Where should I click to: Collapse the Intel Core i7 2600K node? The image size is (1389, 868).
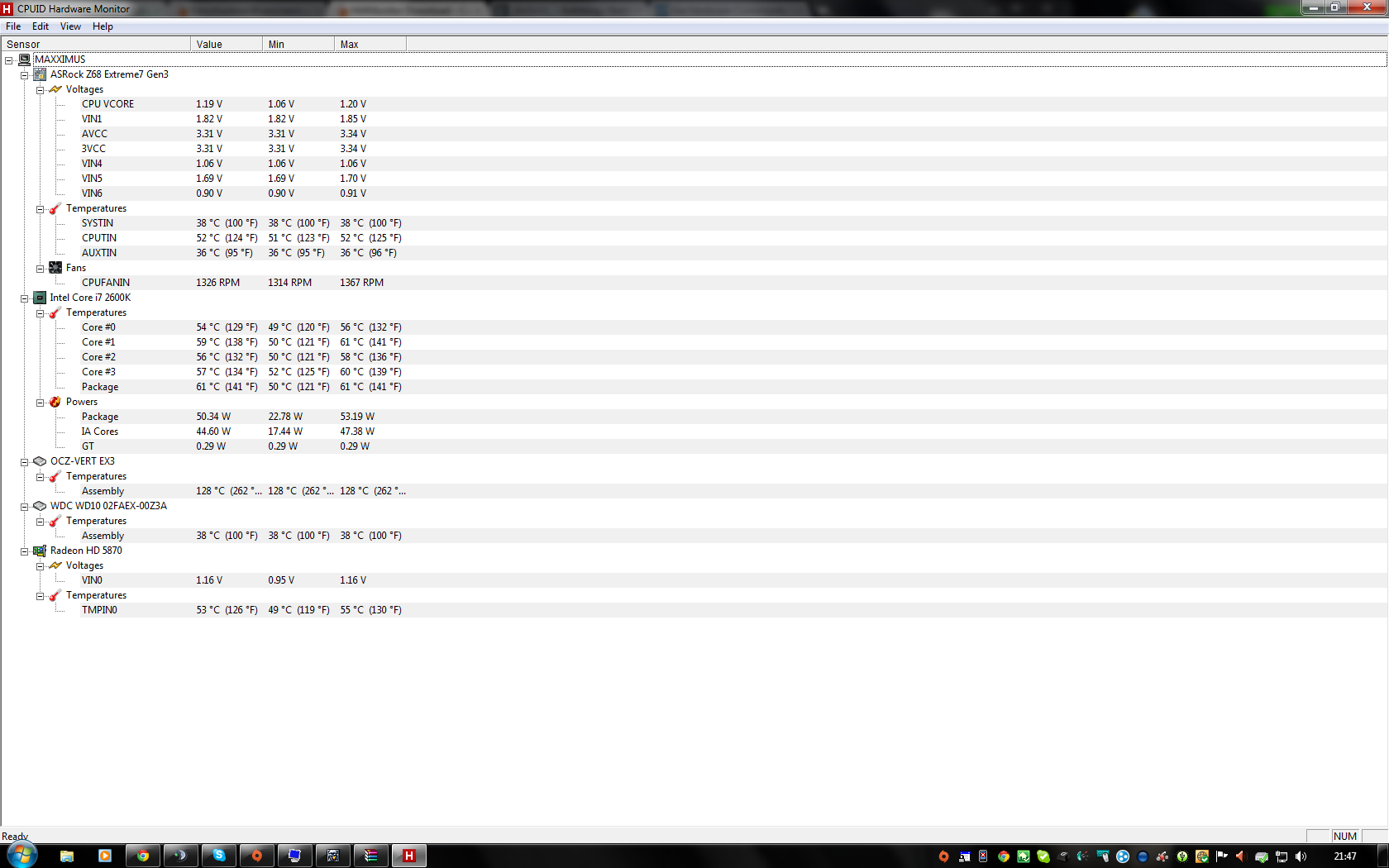point(24,298)
